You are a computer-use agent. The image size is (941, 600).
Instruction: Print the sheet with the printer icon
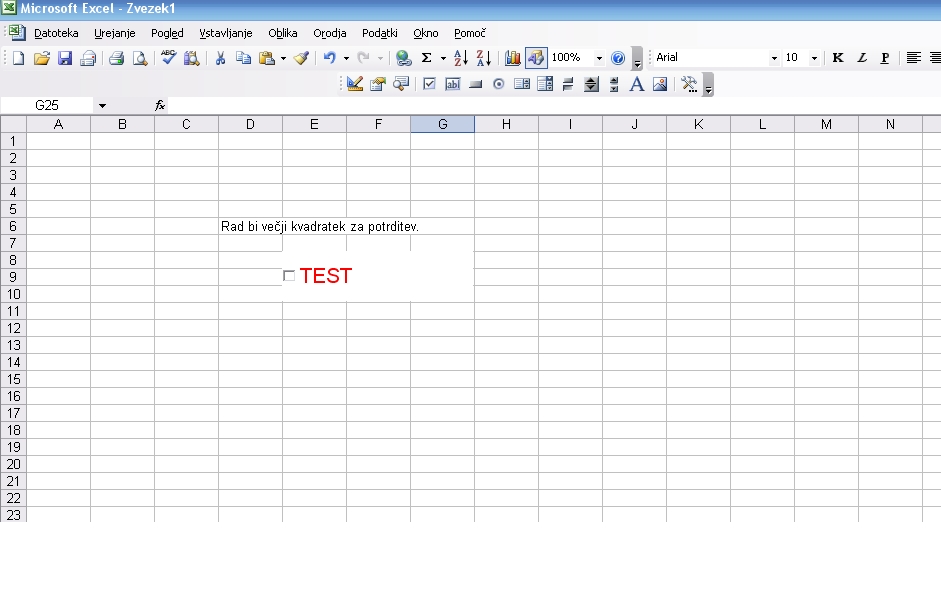116,58
